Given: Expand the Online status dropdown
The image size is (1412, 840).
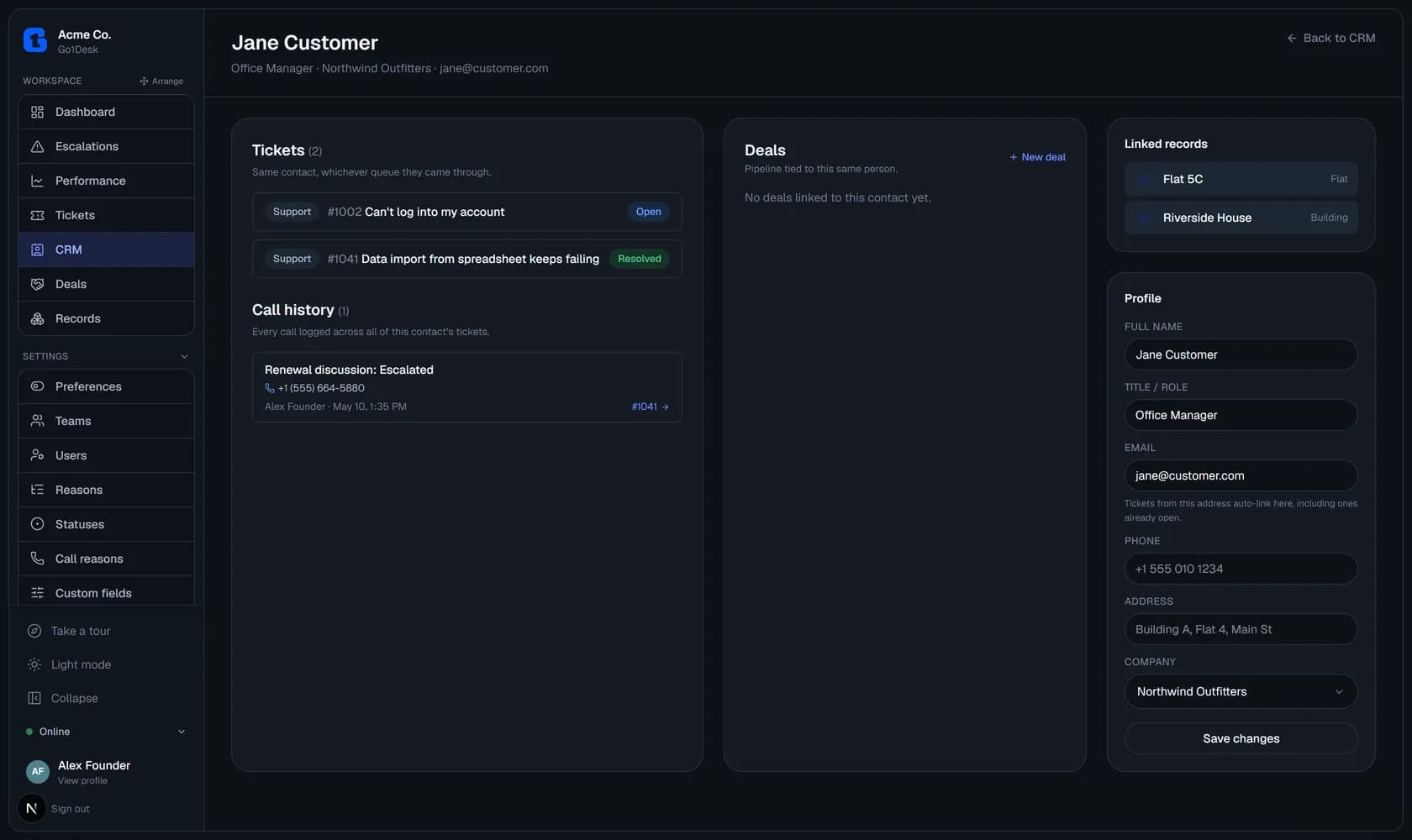Looking at the screenshot, I should tap(106, 732).
